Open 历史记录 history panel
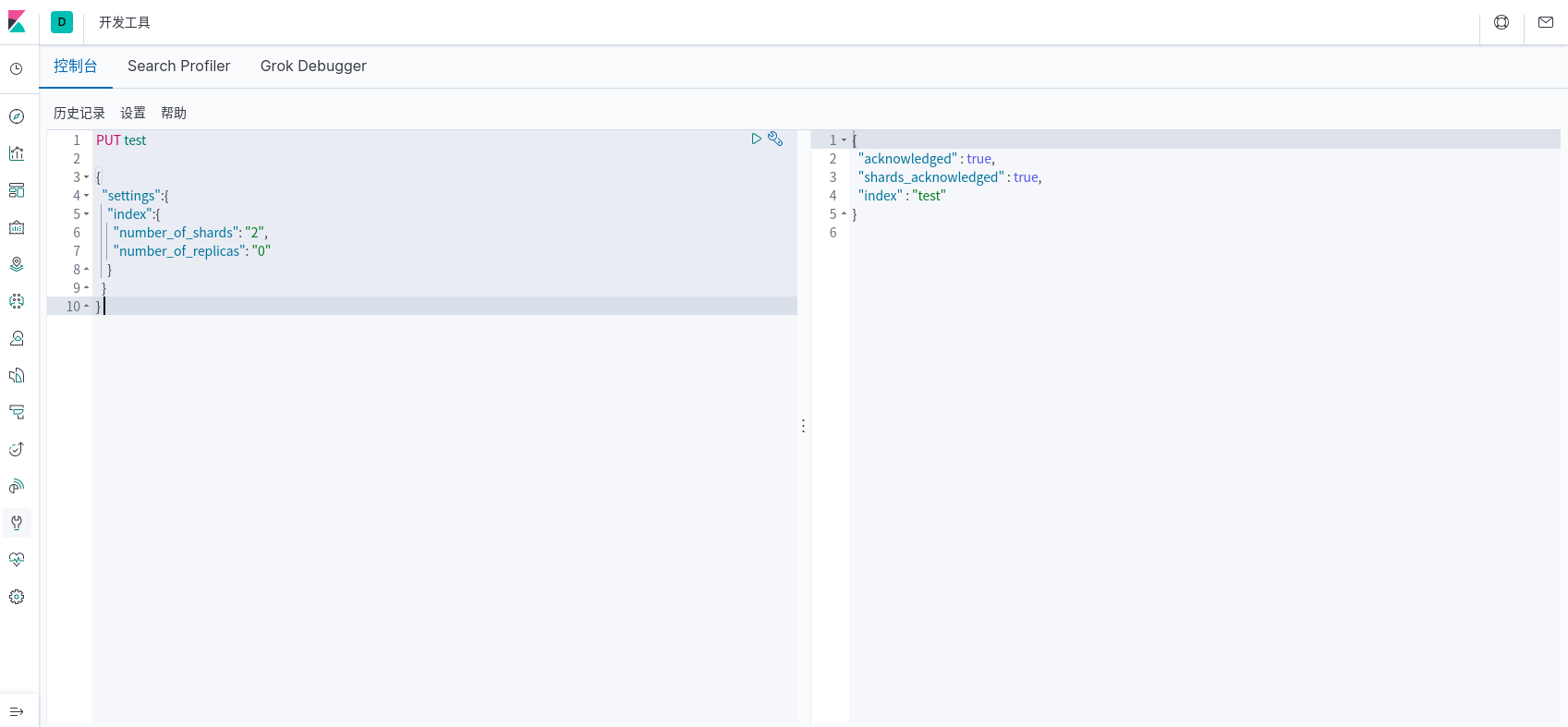This screenshot has width=1568, height=727. pyautogui.click(x=79, y=113)
